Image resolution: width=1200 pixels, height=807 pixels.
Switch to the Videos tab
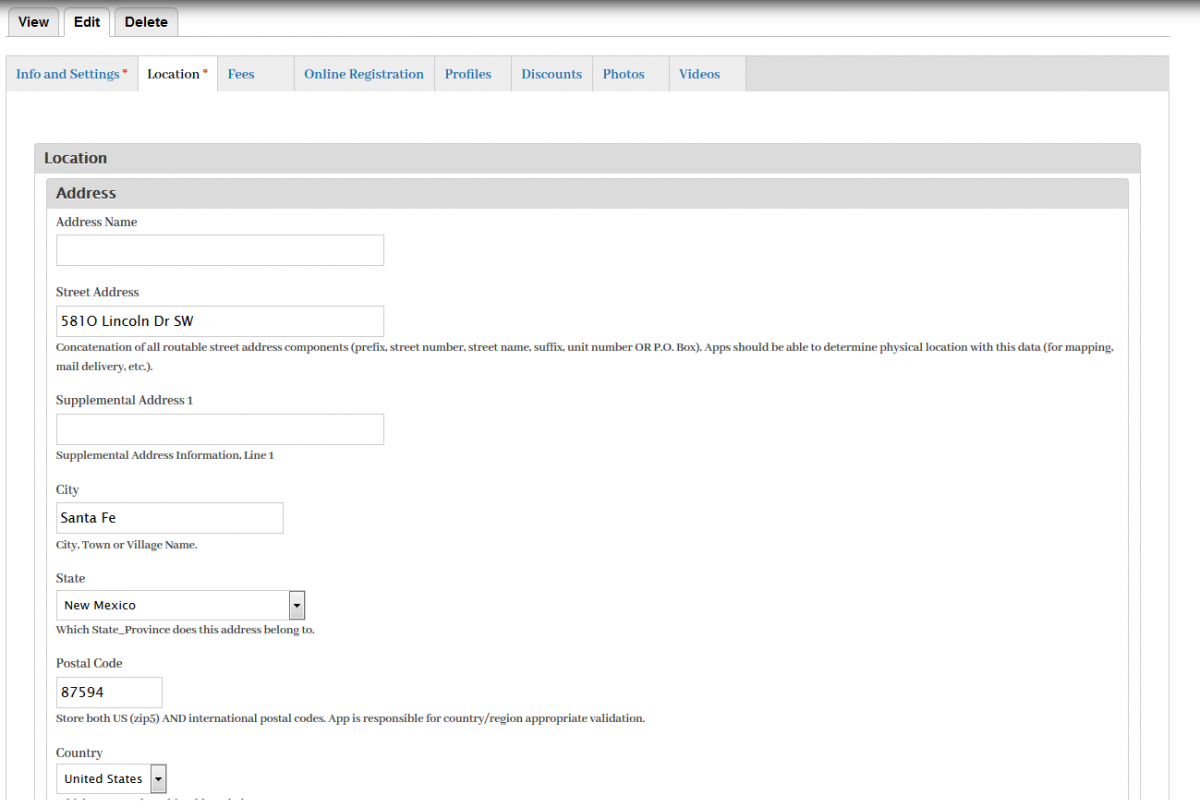pos(699,74)
